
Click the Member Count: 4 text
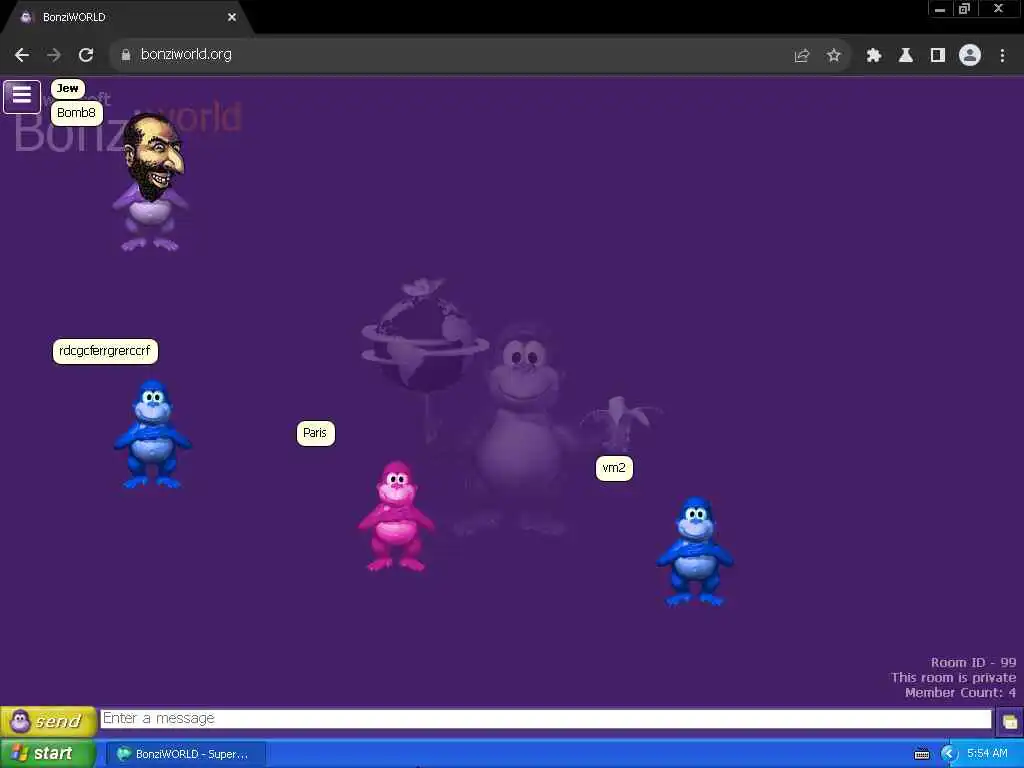pyautogui.click(x=960, y=692)
